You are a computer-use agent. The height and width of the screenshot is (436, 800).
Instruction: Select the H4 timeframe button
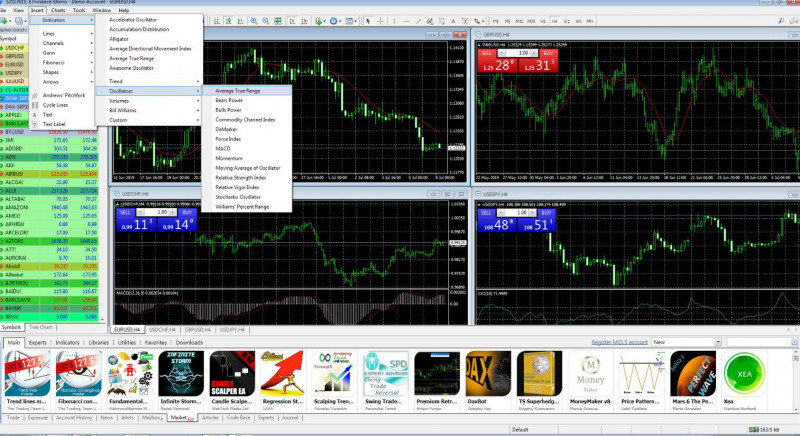click(x=555, y=21)
